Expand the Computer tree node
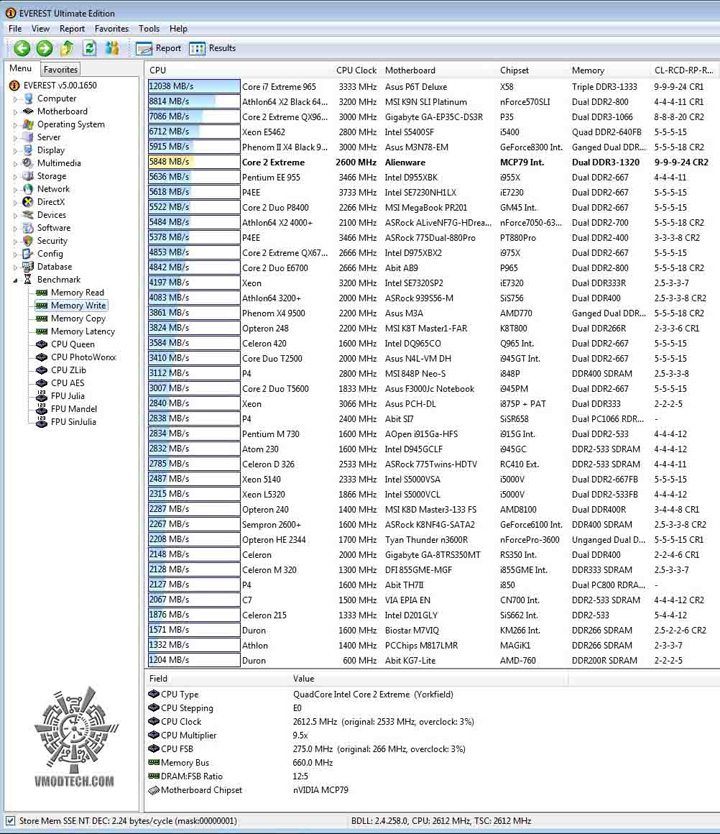720x834 pixels. (15, 99)
